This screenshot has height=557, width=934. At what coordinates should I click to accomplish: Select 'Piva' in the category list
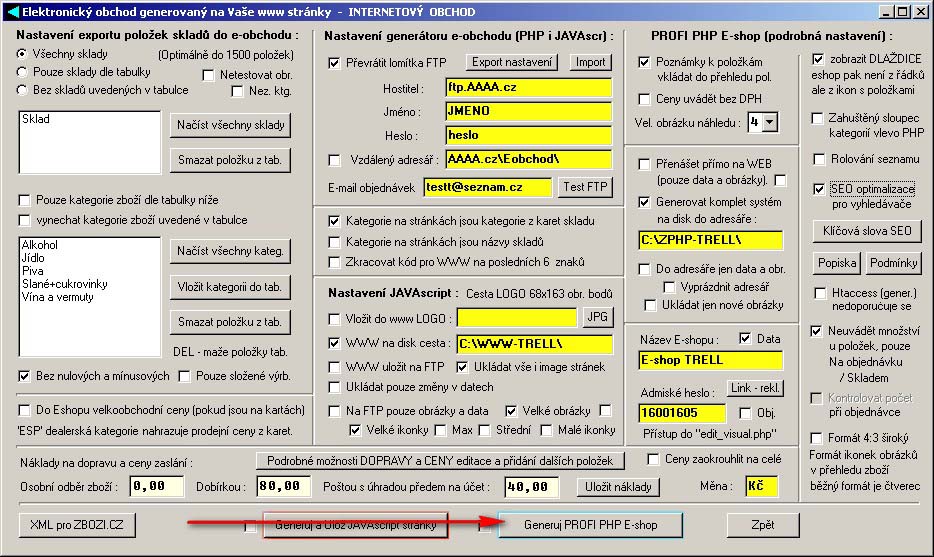(33, 271)
